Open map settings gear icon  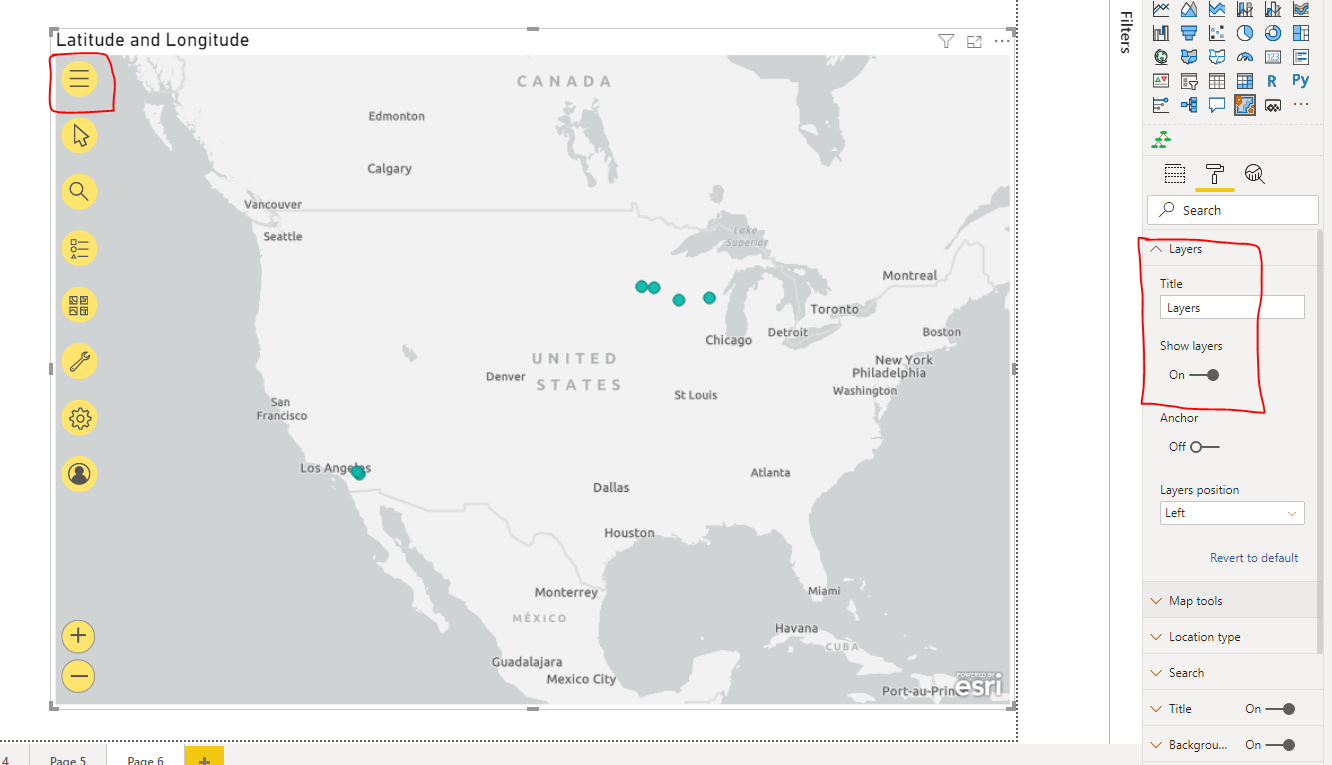tap(80, 417)
